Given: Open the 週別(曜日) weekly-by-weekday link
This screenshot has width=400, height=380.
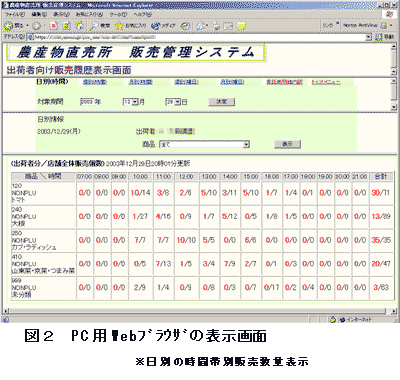Looking at the screenshot, I should click(x=186, y=82).
